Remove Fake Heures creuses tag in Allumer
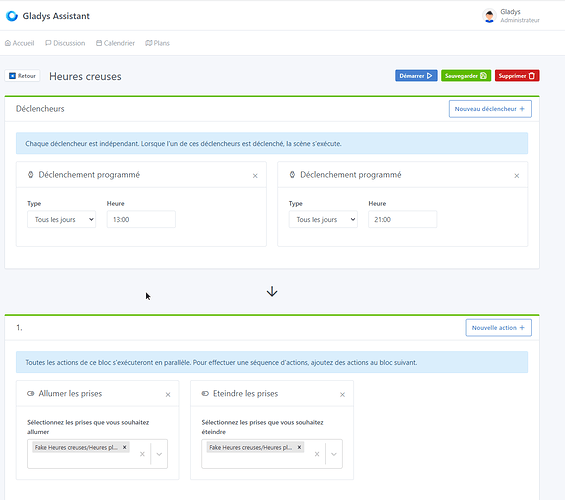Viewport: 565px width, 500px height. point(125,447)
